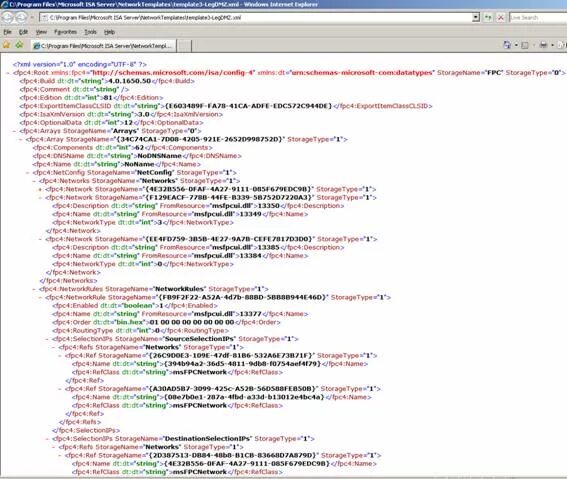The image size is (567, 479).
Task: Click the GUID {08e7b0e1-287a-4fbd...} name
Action: click(x=244, y=397)
